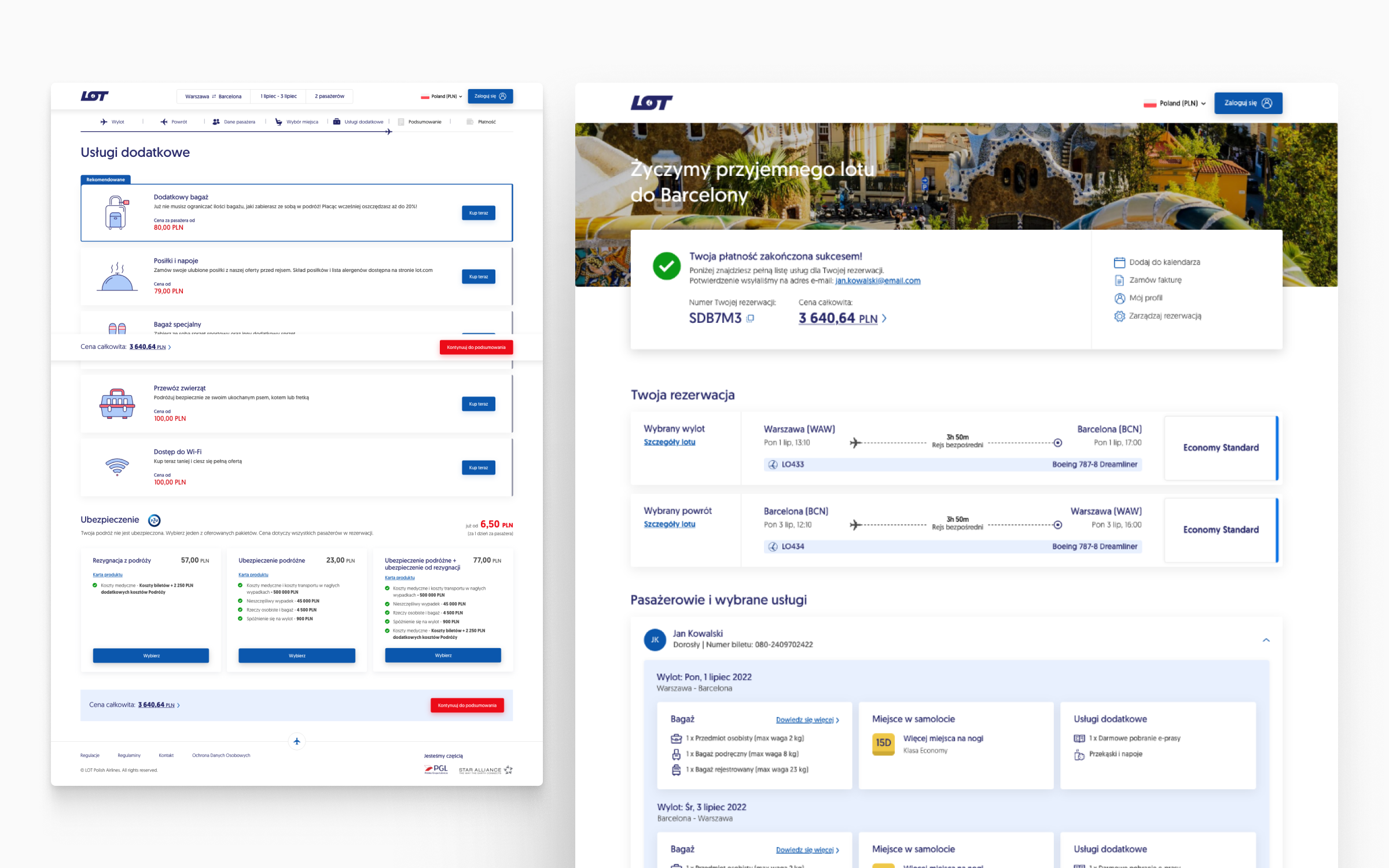Click the pet carrier icon of Przewóz zwierząt
The height and width of the screenshot is (868, 1389).
pyautogui.click(x=117, y=404)
